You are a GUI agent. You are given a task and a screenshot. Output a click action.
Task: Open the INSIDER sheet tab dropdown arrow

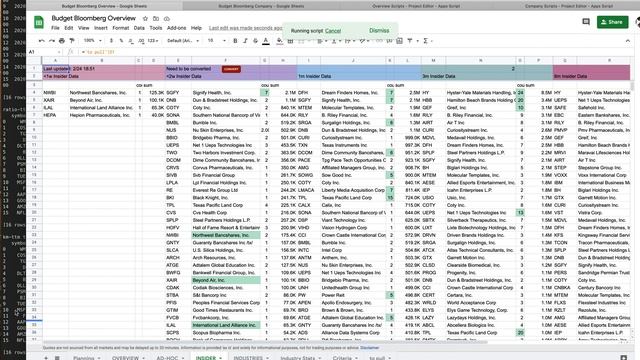(x=221, y=358)
